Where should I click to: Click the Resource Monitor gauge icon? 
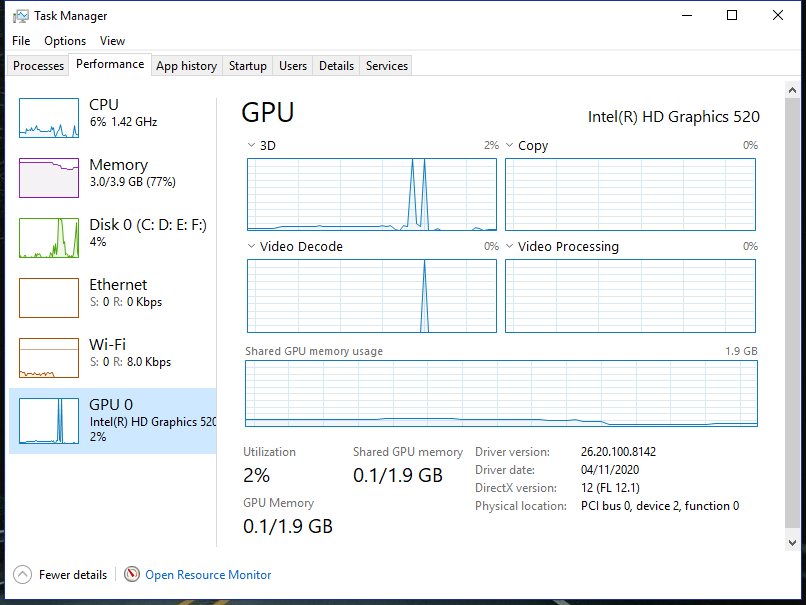[132, 574]
